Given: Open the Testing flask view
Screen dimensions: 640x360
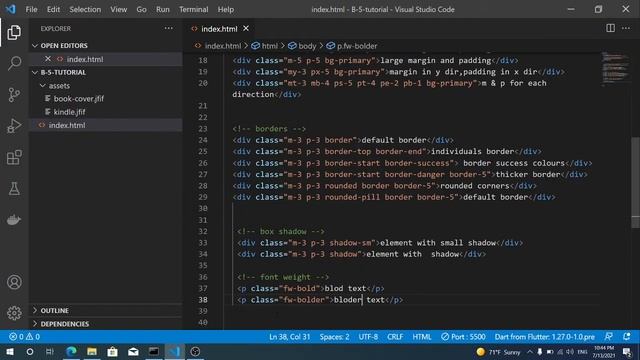Looking at the screenshot, I should pos(14,189).
